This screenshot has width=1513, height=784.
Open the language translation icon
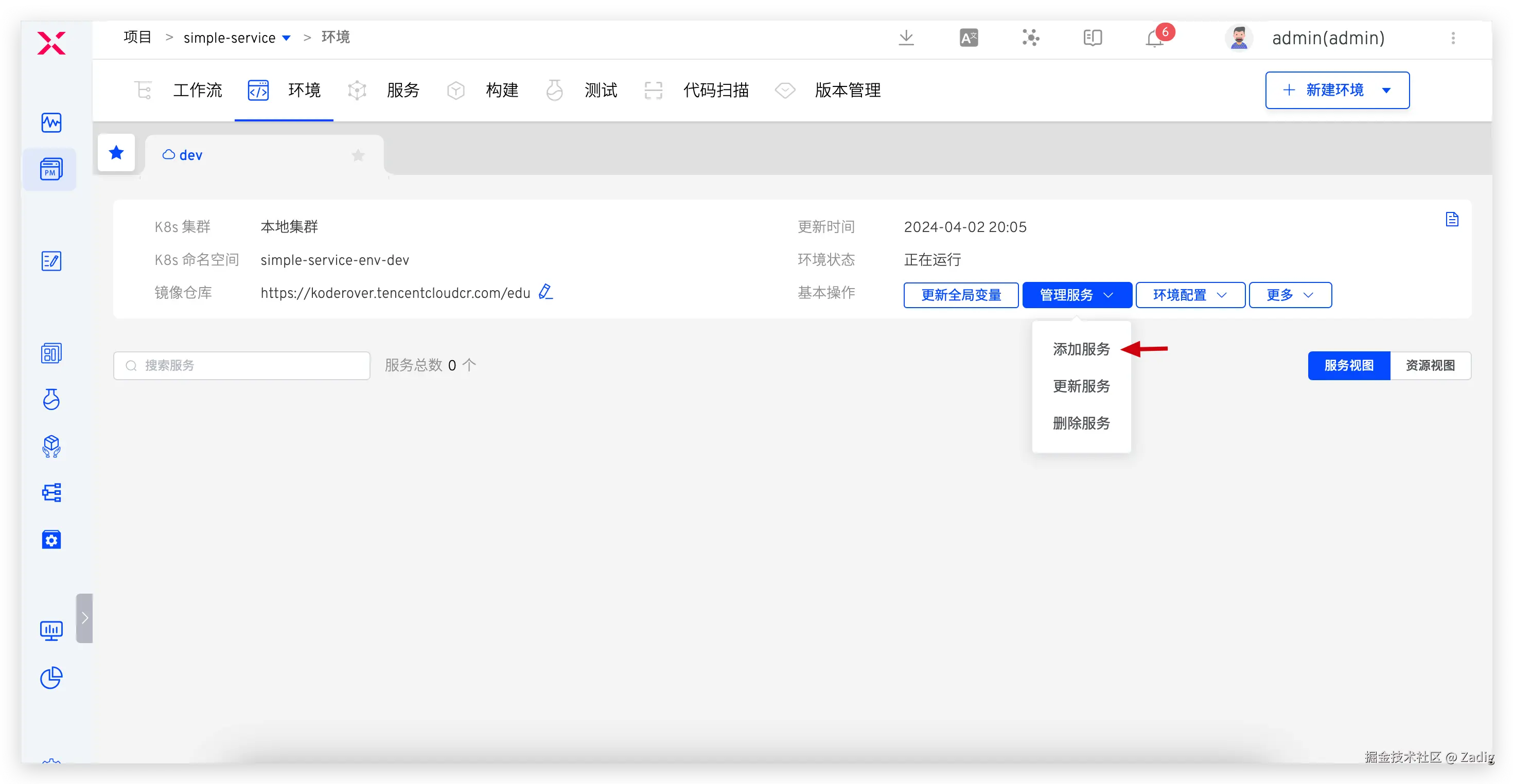[969, 38]
